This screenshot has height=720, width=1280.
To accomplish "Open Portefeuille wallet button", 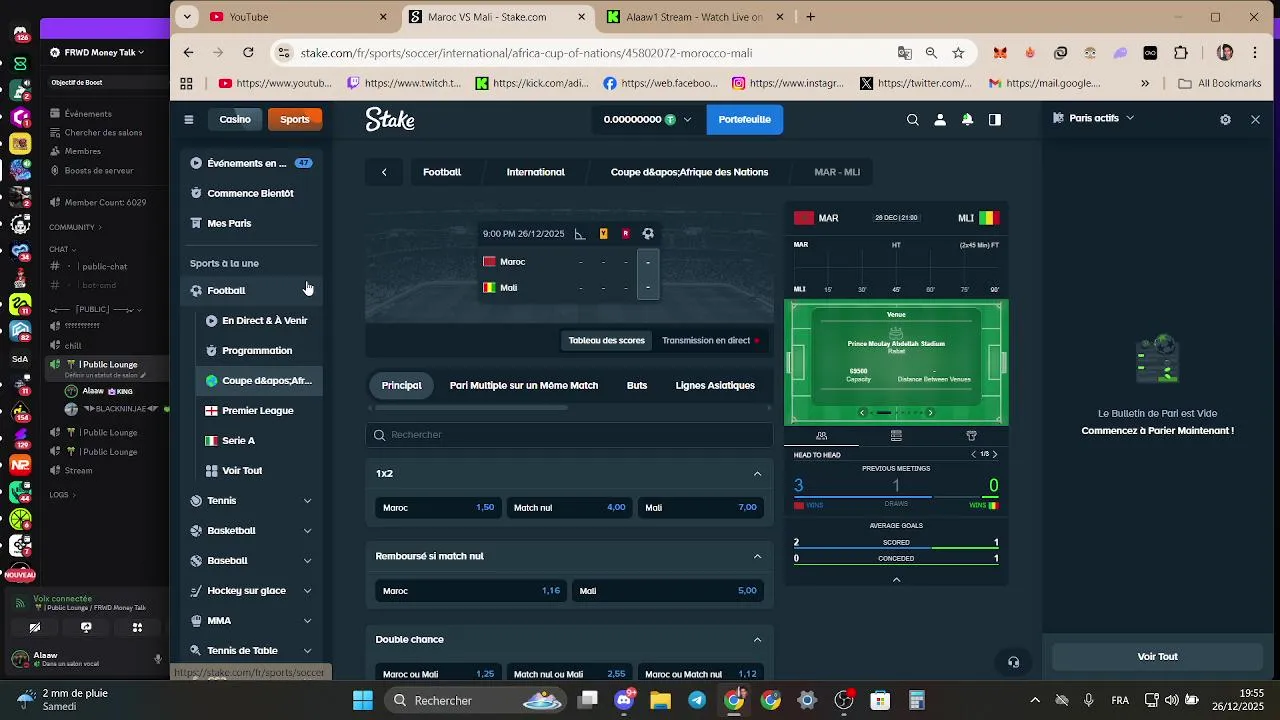I will coord(745,119).
